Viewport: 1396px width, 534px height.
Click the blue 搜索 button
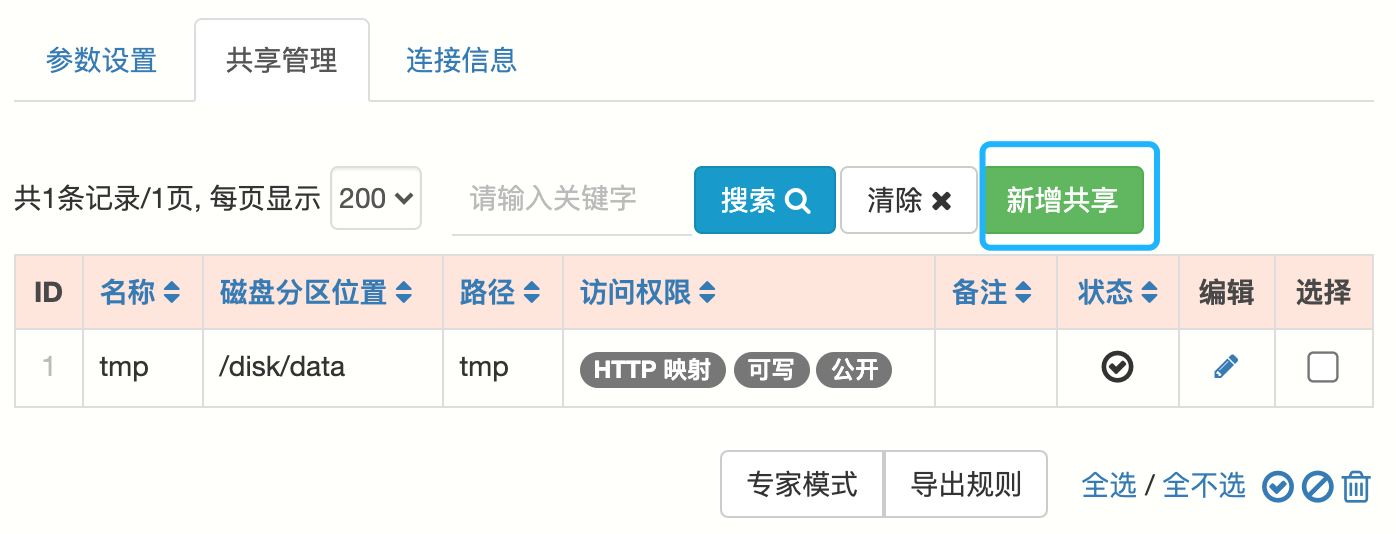[764, 200]
